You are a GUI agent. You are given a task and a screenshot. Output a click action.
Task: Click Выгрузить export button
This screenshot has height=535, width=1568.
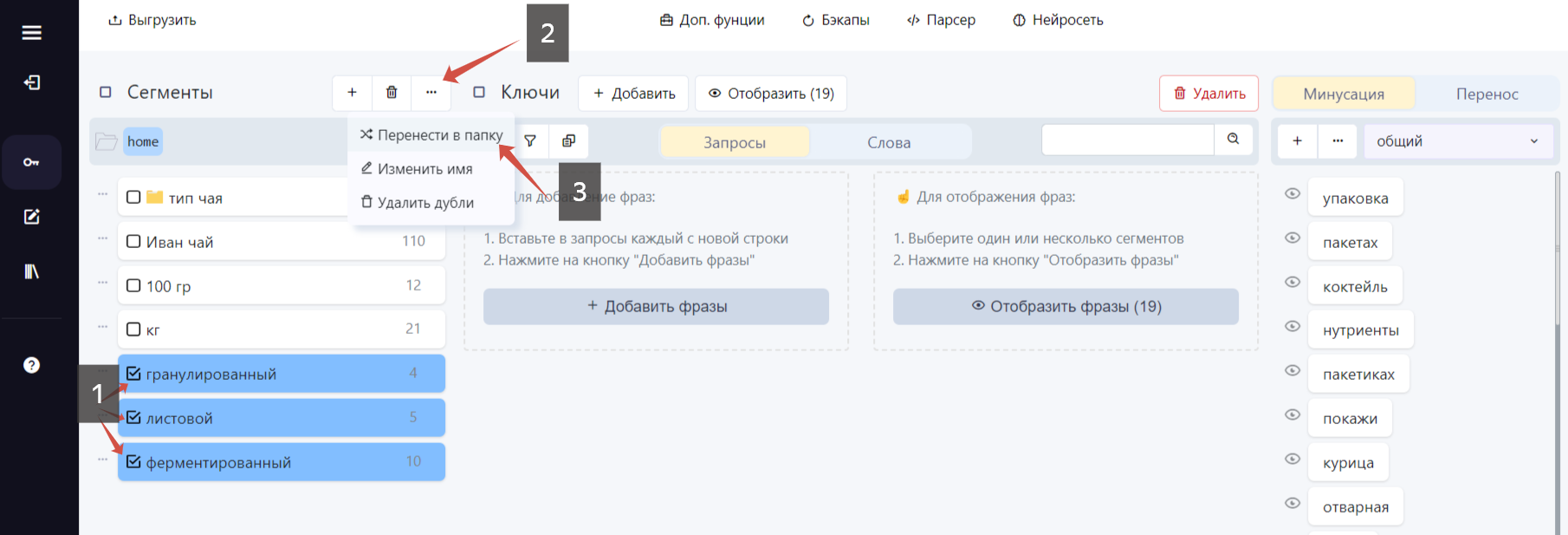pos(152,20)
